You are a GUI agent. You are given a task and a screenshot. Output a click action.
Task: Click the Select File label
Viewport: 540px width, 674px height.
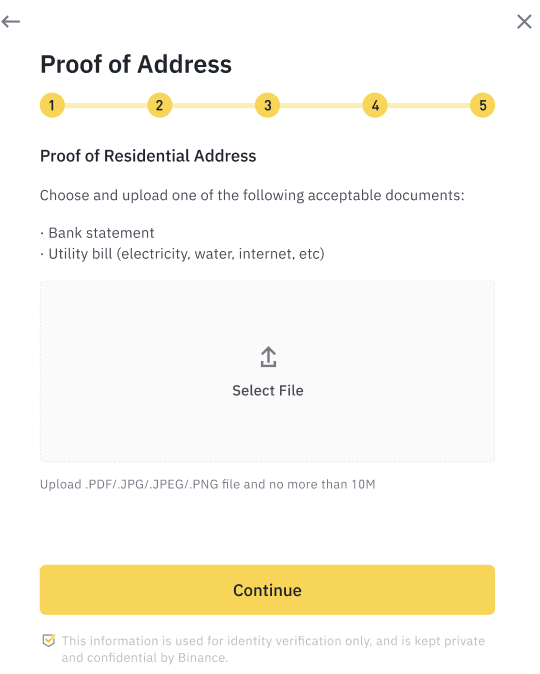267,390
